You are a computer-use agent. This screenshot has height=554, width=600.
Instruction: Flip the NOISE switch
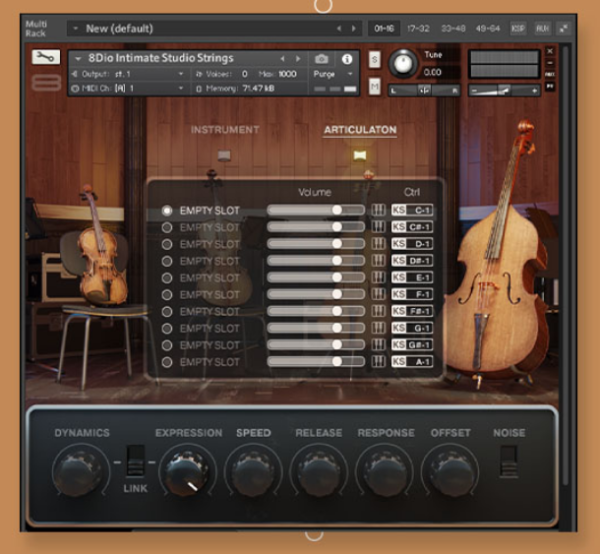pos(509,461)
